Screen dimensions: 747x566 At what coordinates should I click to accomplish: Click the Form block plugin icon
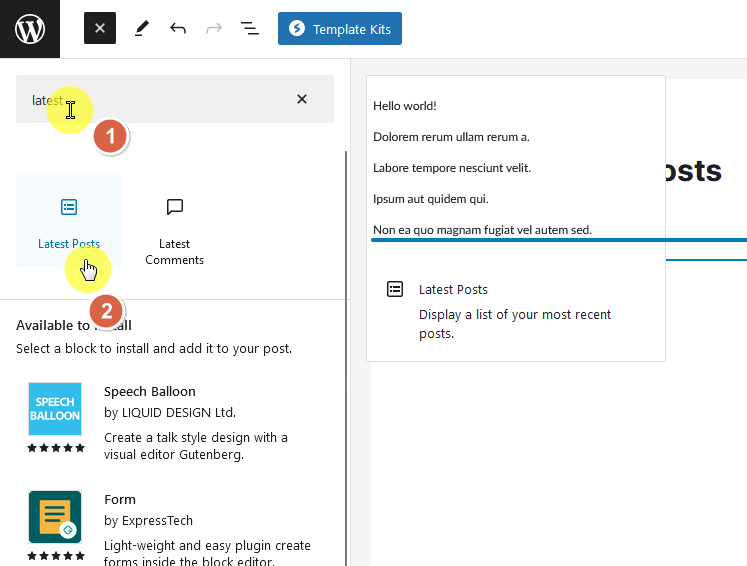(x=55, y=517)
